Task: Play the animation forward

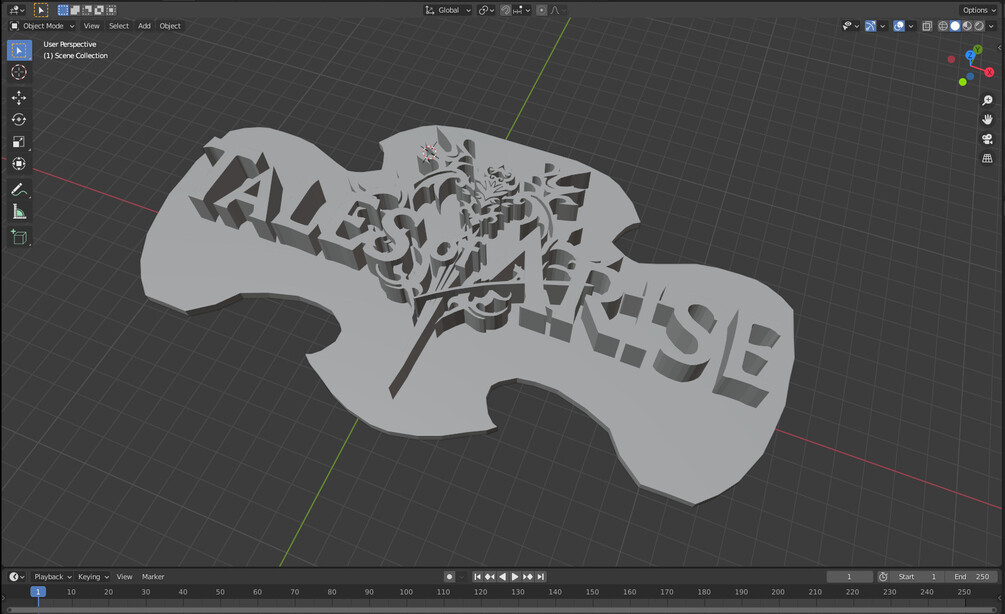Action: tap(515, 577)
